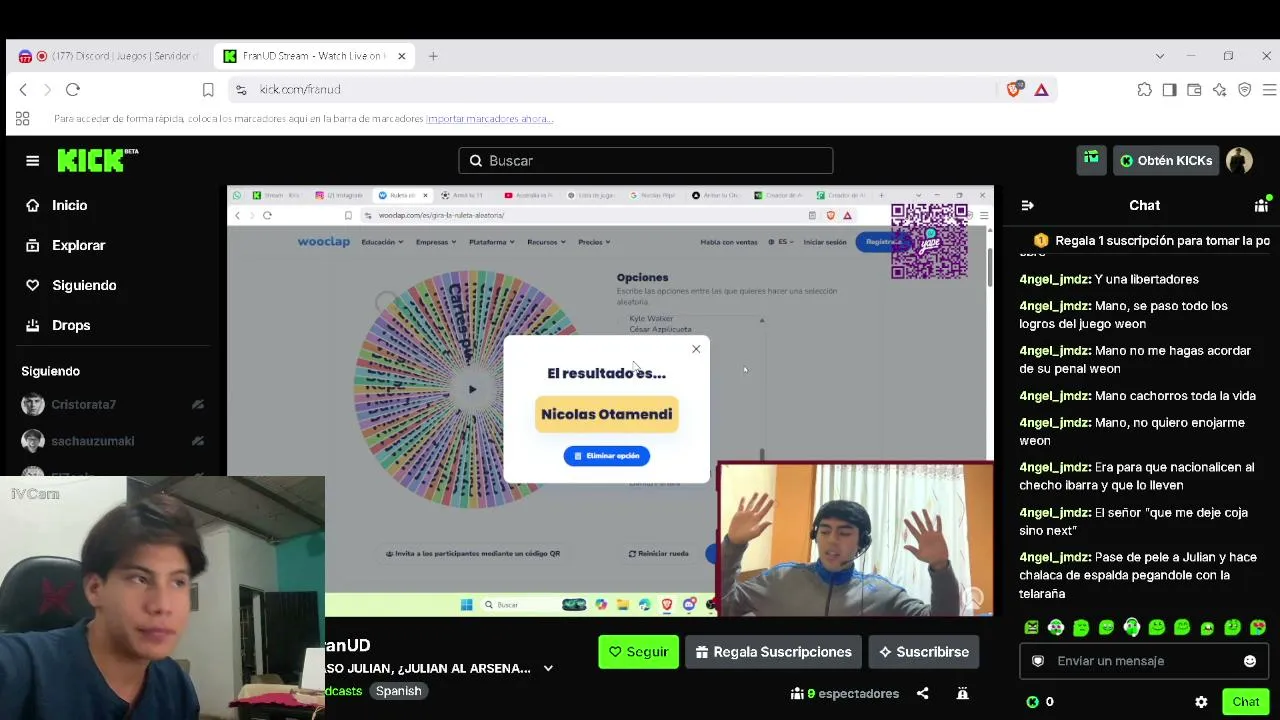Screen dimensions: 1280x720
Task: Click Reiniciar rueda in the stream
Action: point(659,553)
